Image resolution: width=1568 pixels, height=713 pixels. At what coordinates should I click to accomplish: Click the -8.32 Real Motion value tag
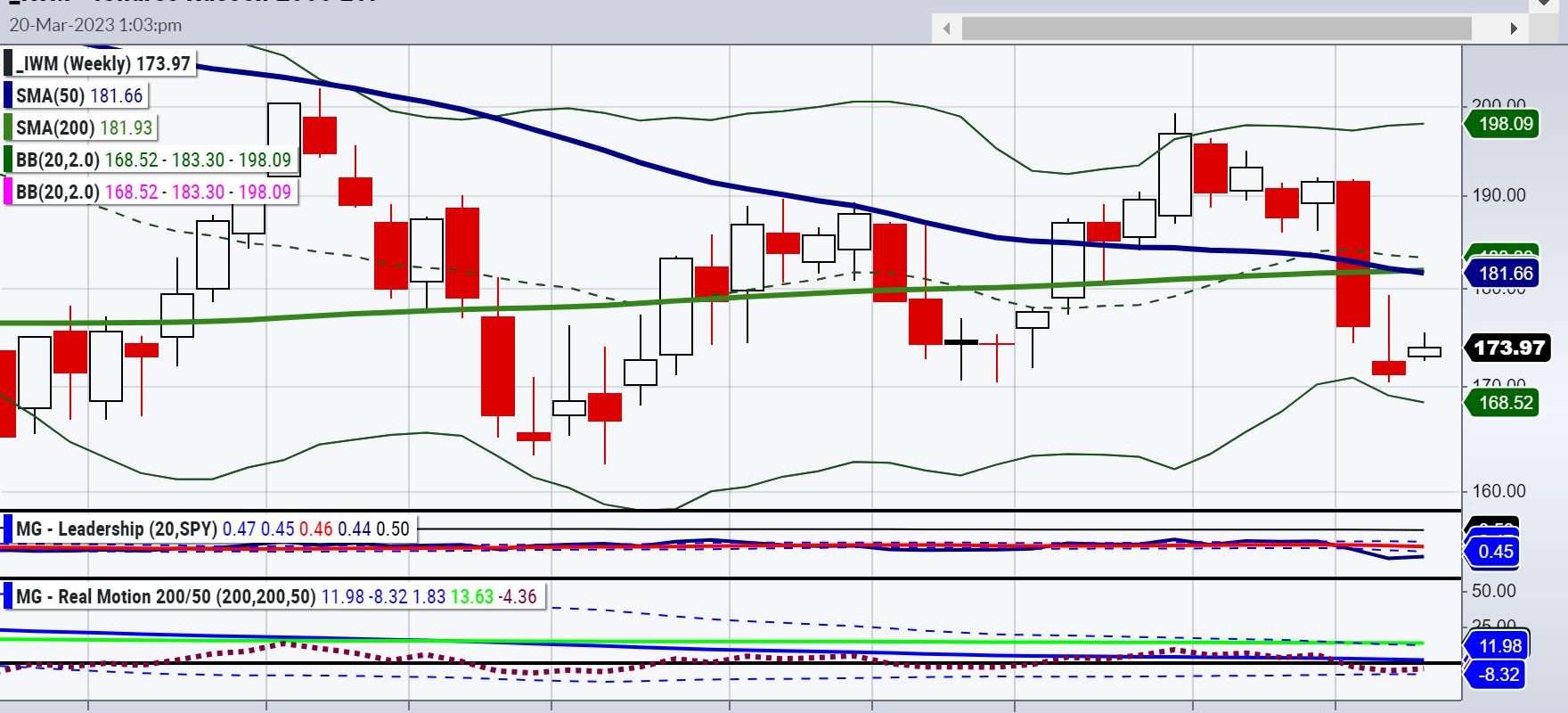click(1497, 675)
